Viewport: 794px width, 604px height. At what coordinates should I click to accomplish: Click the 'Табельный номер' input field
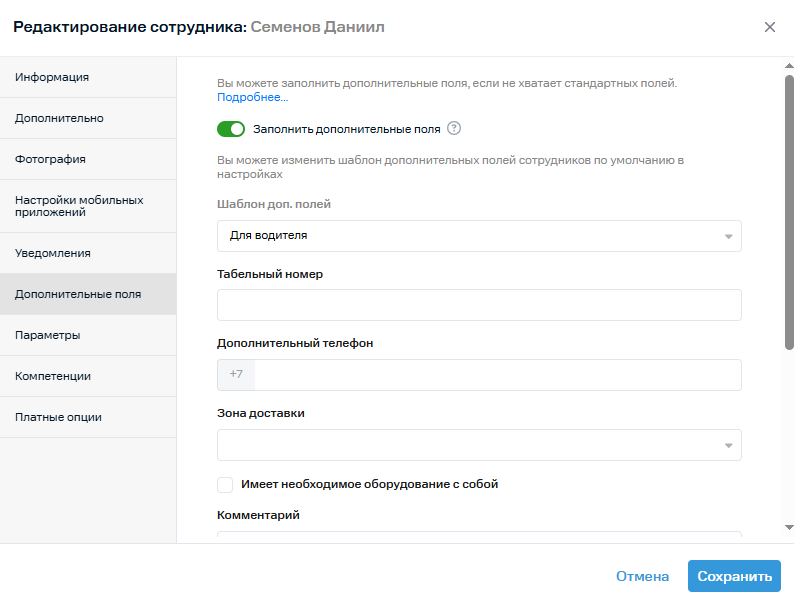point(479,305)
